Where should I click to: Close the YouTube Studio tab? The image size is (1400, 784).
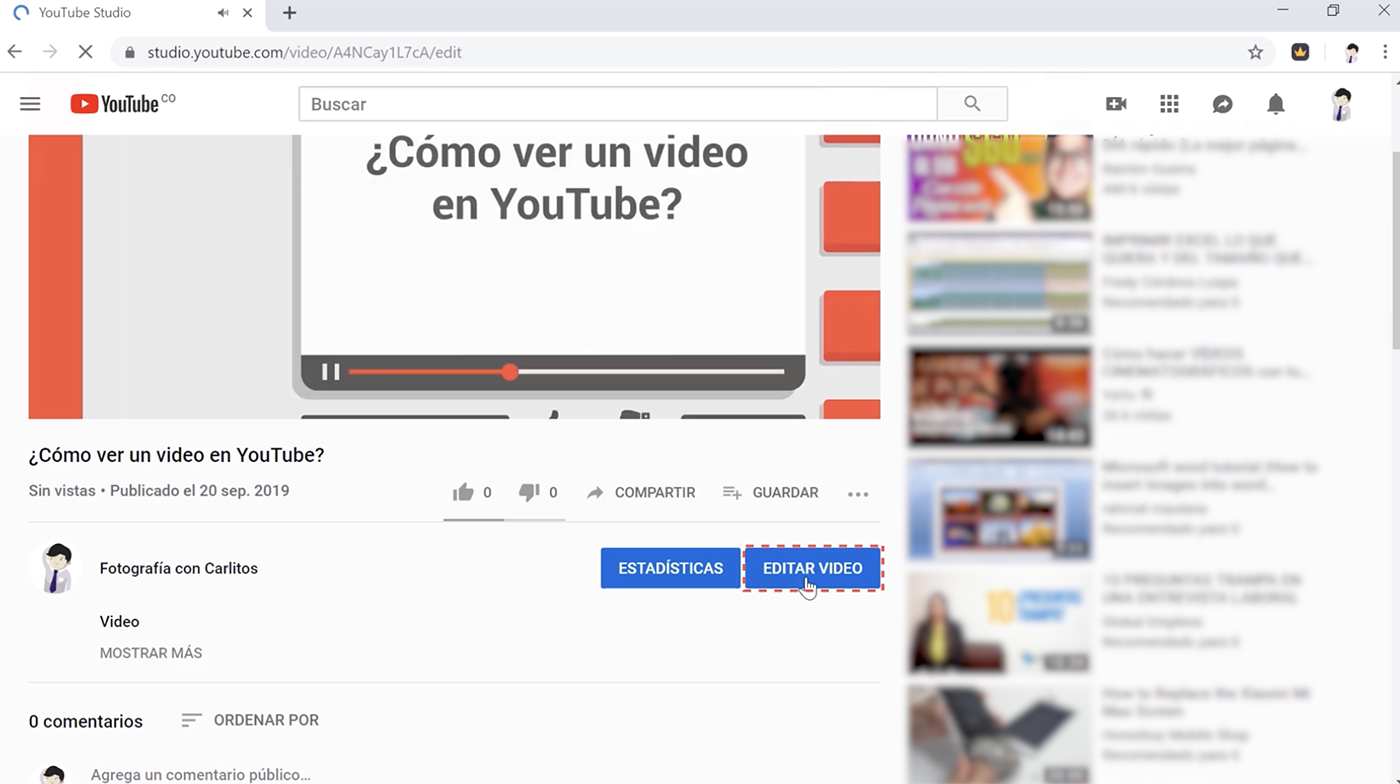(248, 13)
